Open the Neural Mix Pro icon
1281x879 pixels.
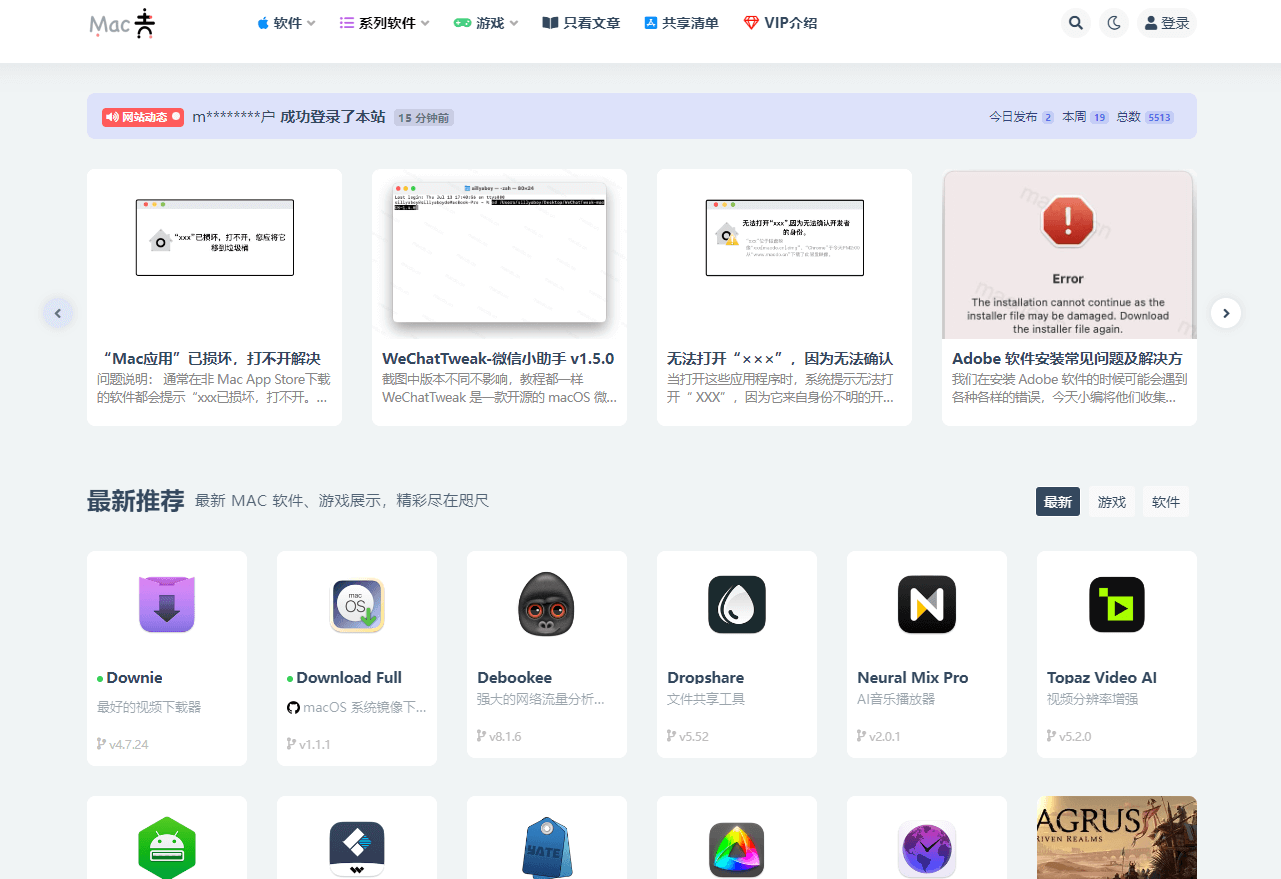[926, 604]
